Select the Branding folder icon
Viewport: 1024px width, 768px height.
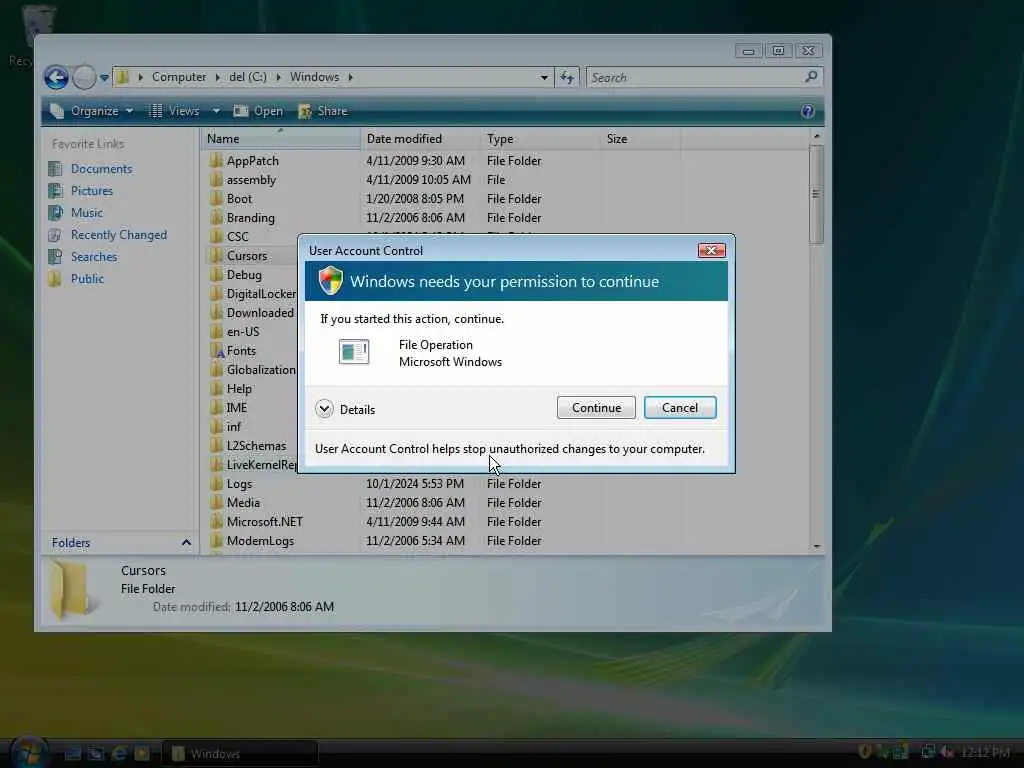click(x=216, y=217)
